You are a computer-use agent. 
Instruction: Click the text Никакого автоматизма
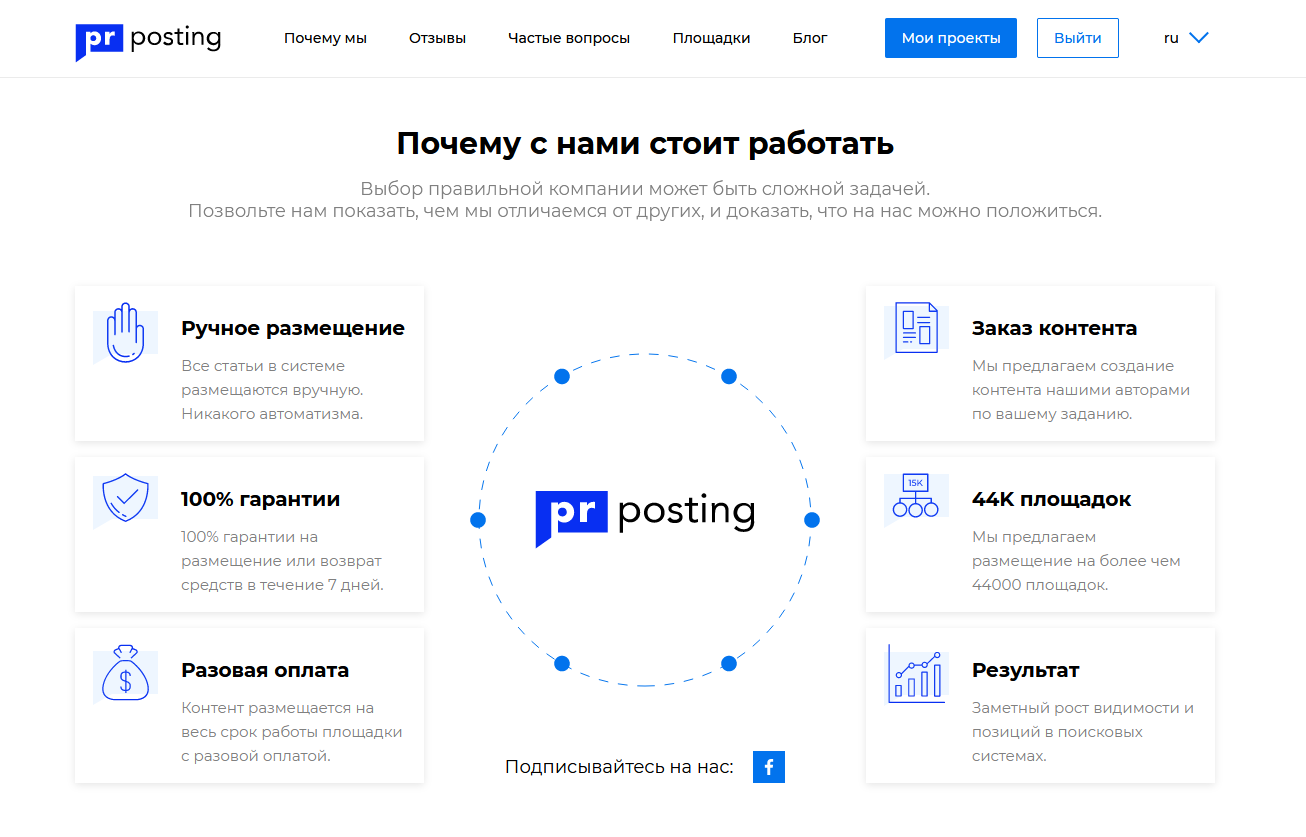point(272,413)
